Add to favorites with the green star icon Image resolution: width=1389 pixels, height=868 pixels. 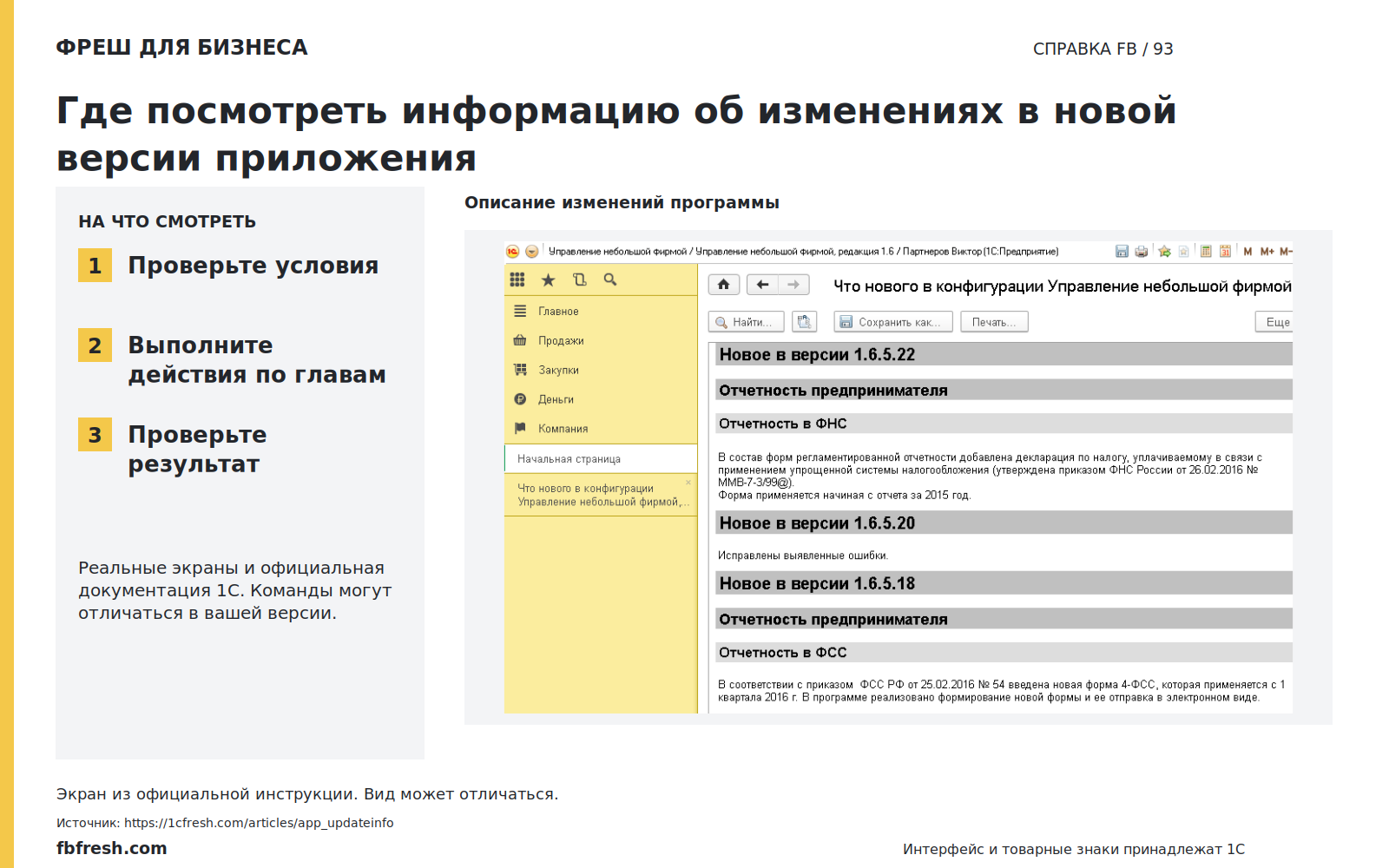point(1165,252)
